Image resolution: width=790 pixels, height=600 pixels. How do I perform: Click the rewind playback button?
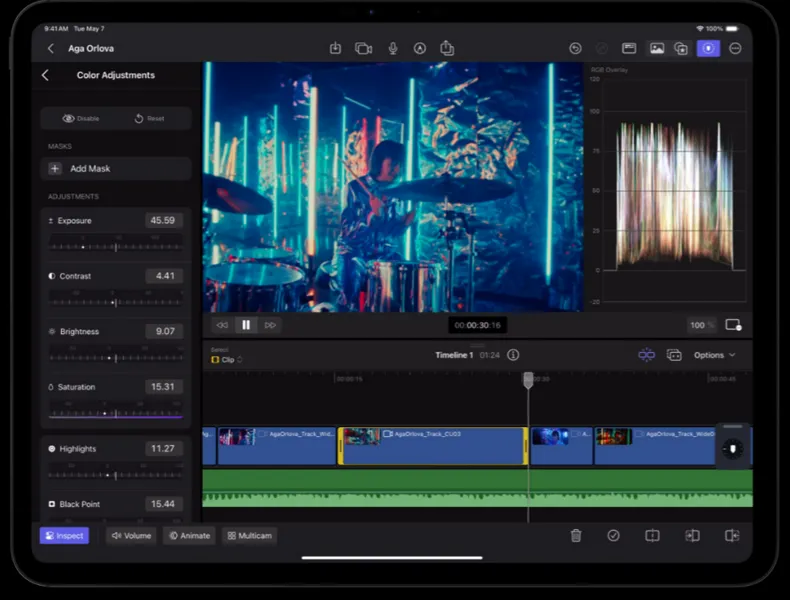(x=222, y=325)
